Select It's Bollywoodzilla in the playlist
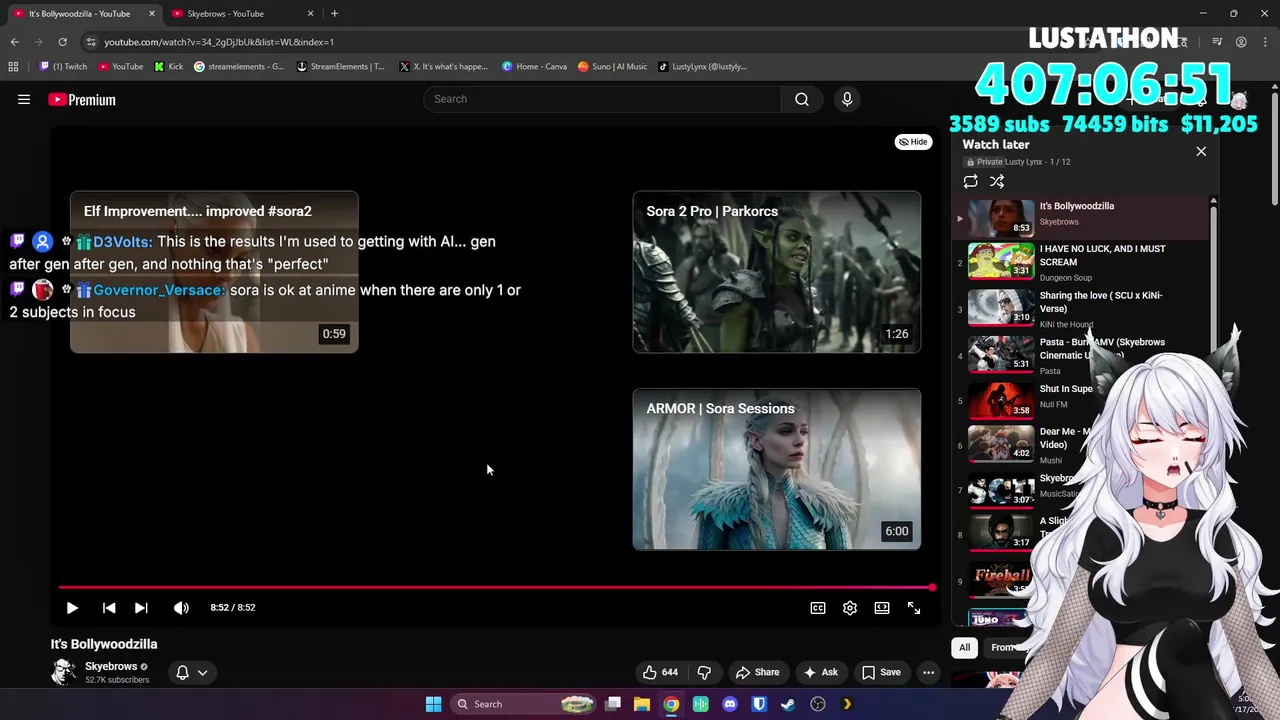 click(x=1081, y=218)
